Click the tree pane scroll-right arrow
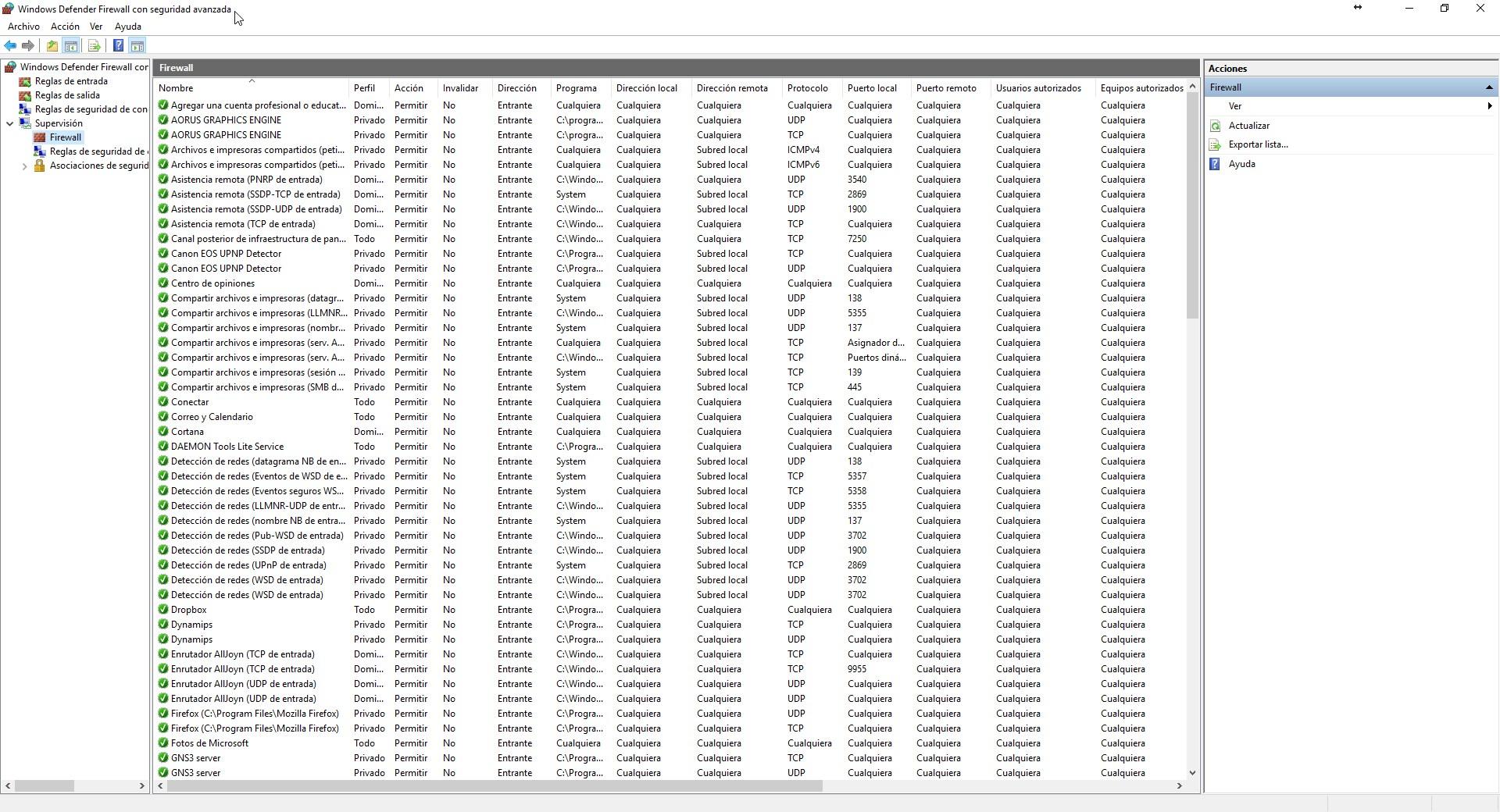Image resolution: width=1500 pixels, height=812 pixels. [142, 786]
